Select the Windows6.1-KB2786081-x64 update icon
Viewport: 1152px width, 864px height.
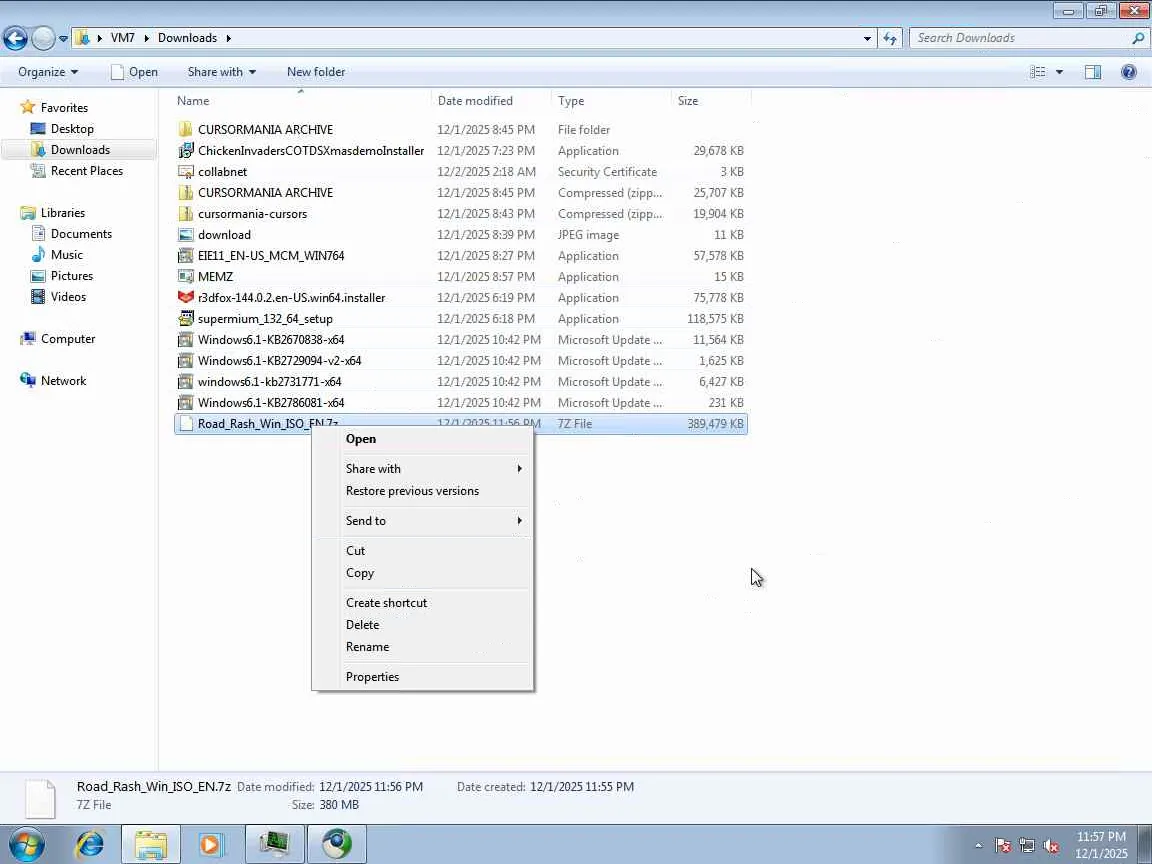point(186,403)
